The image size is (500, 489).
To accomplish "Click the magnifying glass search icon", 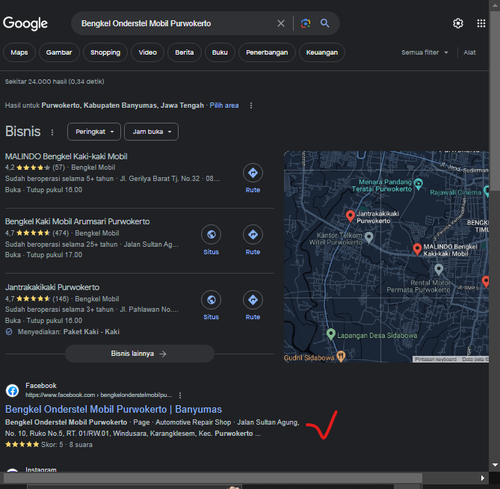I will [x=325, y=23].
